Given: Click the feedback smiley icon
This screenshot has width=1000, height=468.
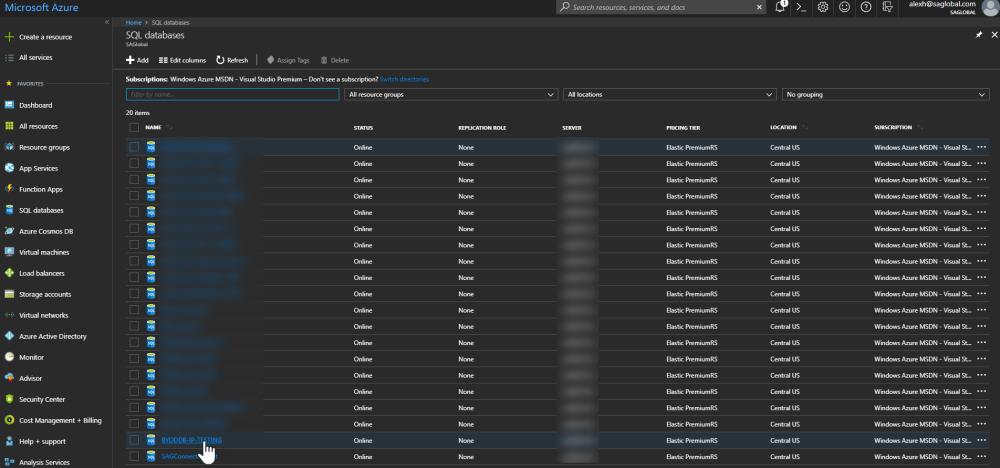Looking at the screenshot, I should pyautogui.click(x=844, y=7).
